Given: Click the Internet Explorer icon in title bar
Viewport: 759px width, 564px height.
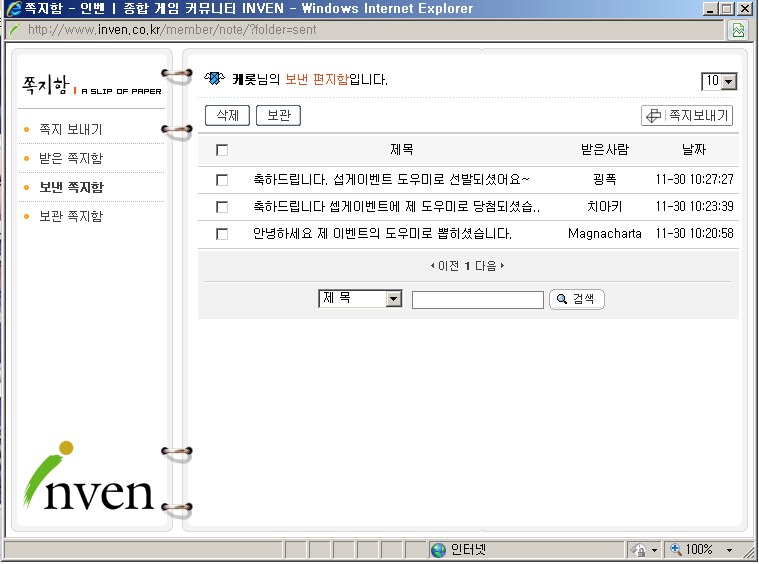Looking at the screenshot, I should click(x=13, y=9).
